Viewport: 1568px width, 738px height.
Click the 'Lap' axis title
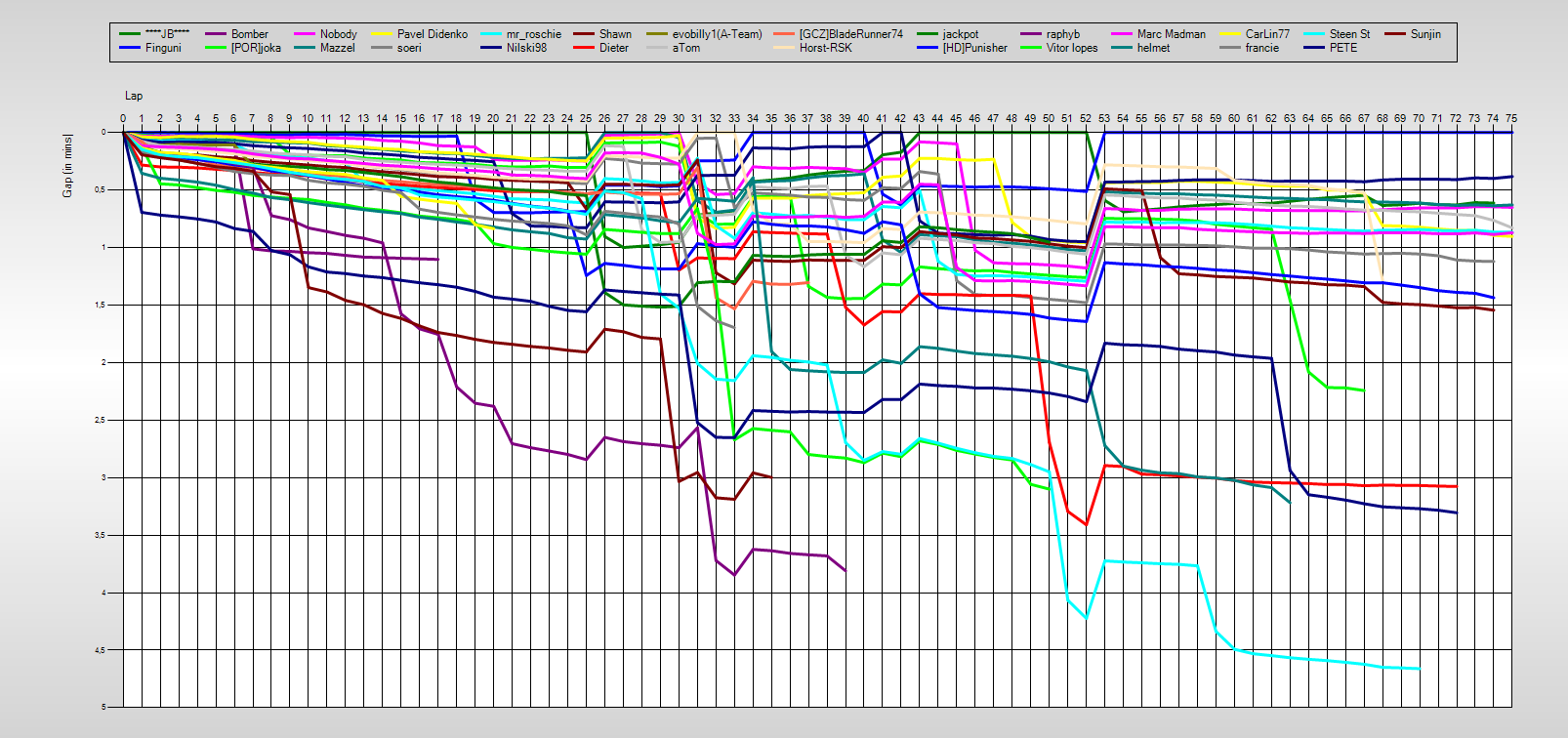point(134,96)
